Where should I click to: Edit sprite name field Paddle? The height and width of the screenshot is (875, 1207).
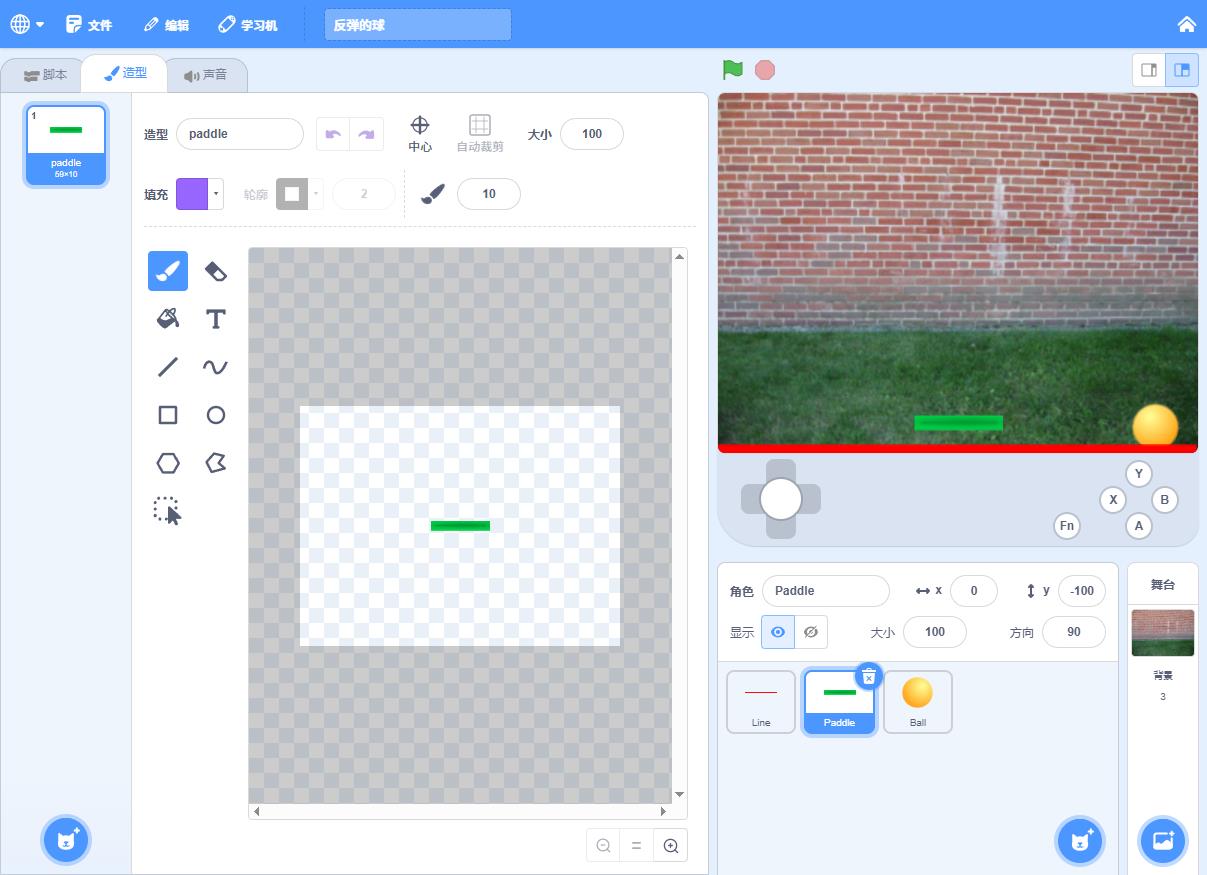pyautogui.click(x=826, y=591)
